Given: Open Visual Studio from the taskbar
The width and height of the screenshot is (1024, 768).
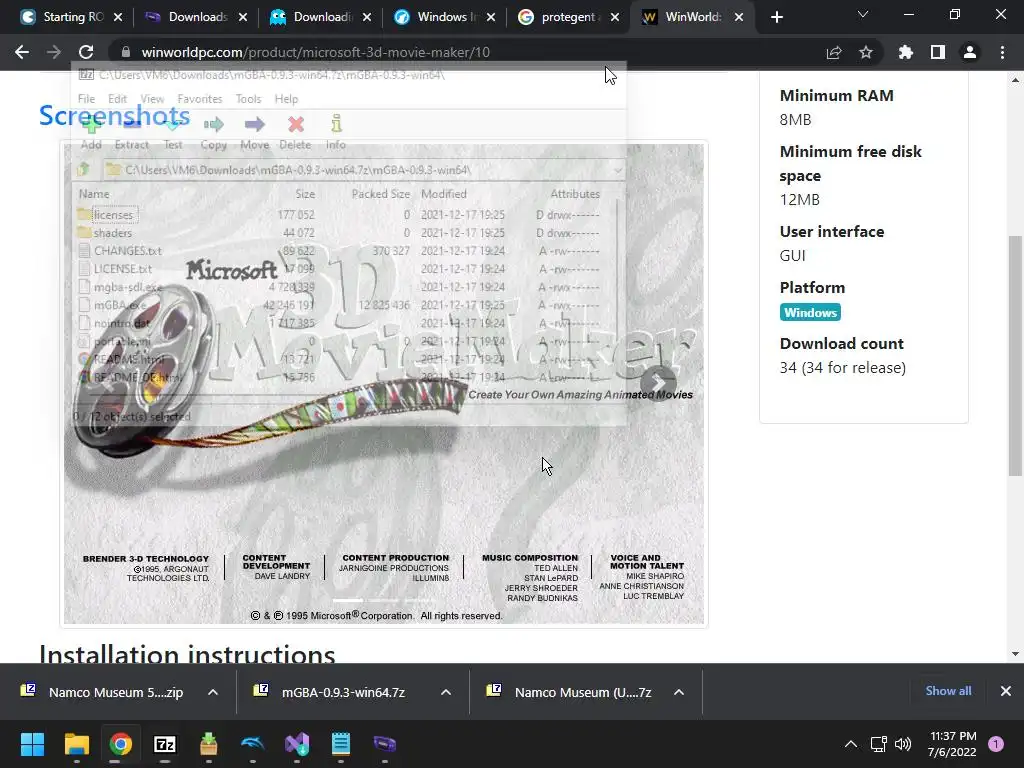Looking at the screenshot, I should pos(296,744).
